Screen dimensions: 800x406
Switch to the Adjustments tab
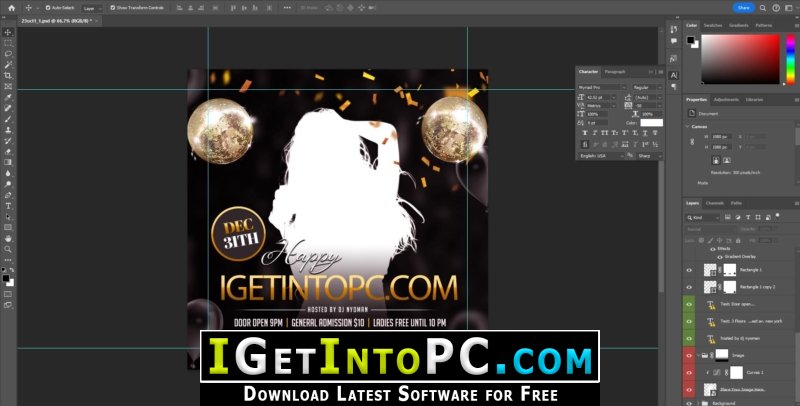(x=726, y=99)
